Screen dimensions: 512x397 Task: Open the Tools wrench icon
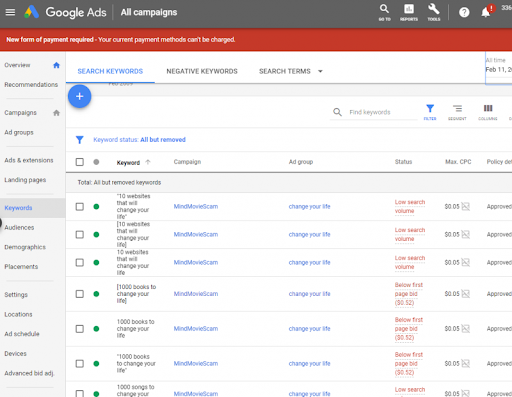click(x=434, y=12)
